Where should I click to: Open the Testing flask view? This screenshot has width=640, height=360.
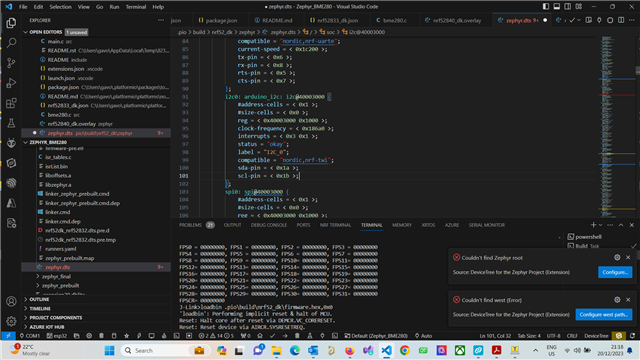(x=11, y=123)
